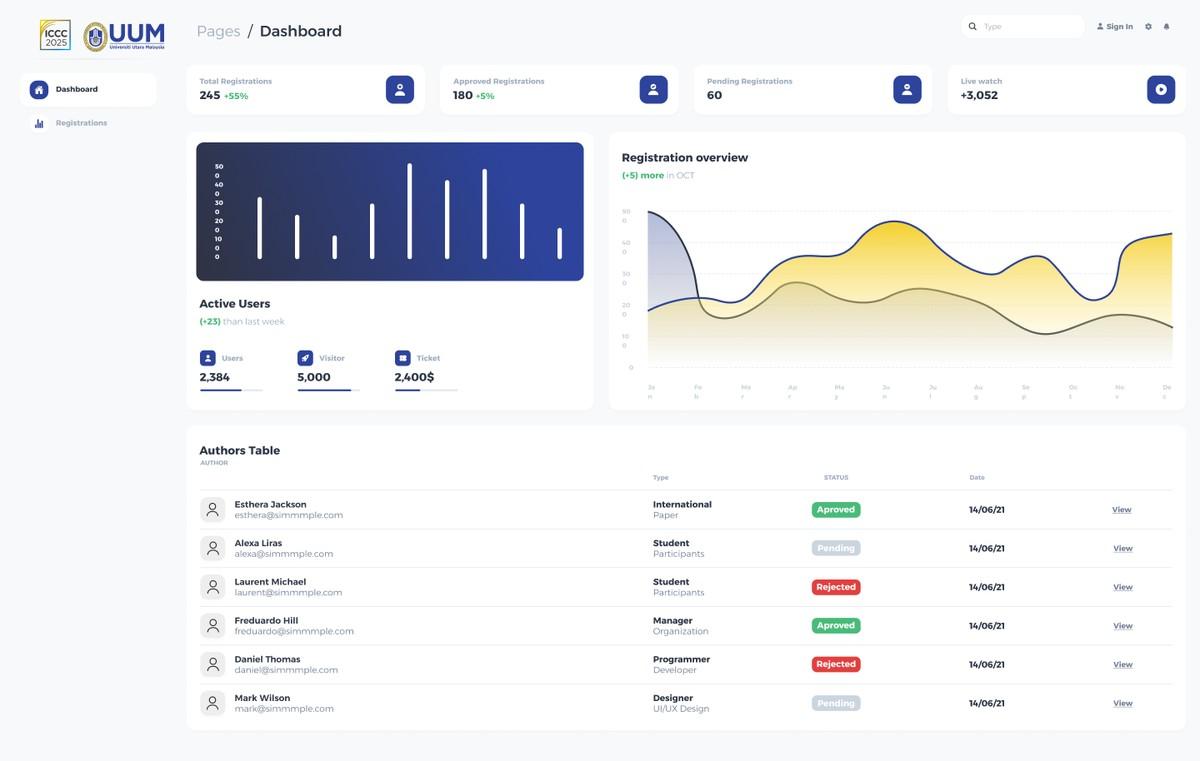Click the Pages breadcrumb link
The image size is (1200, 761).
click(218, 31)
